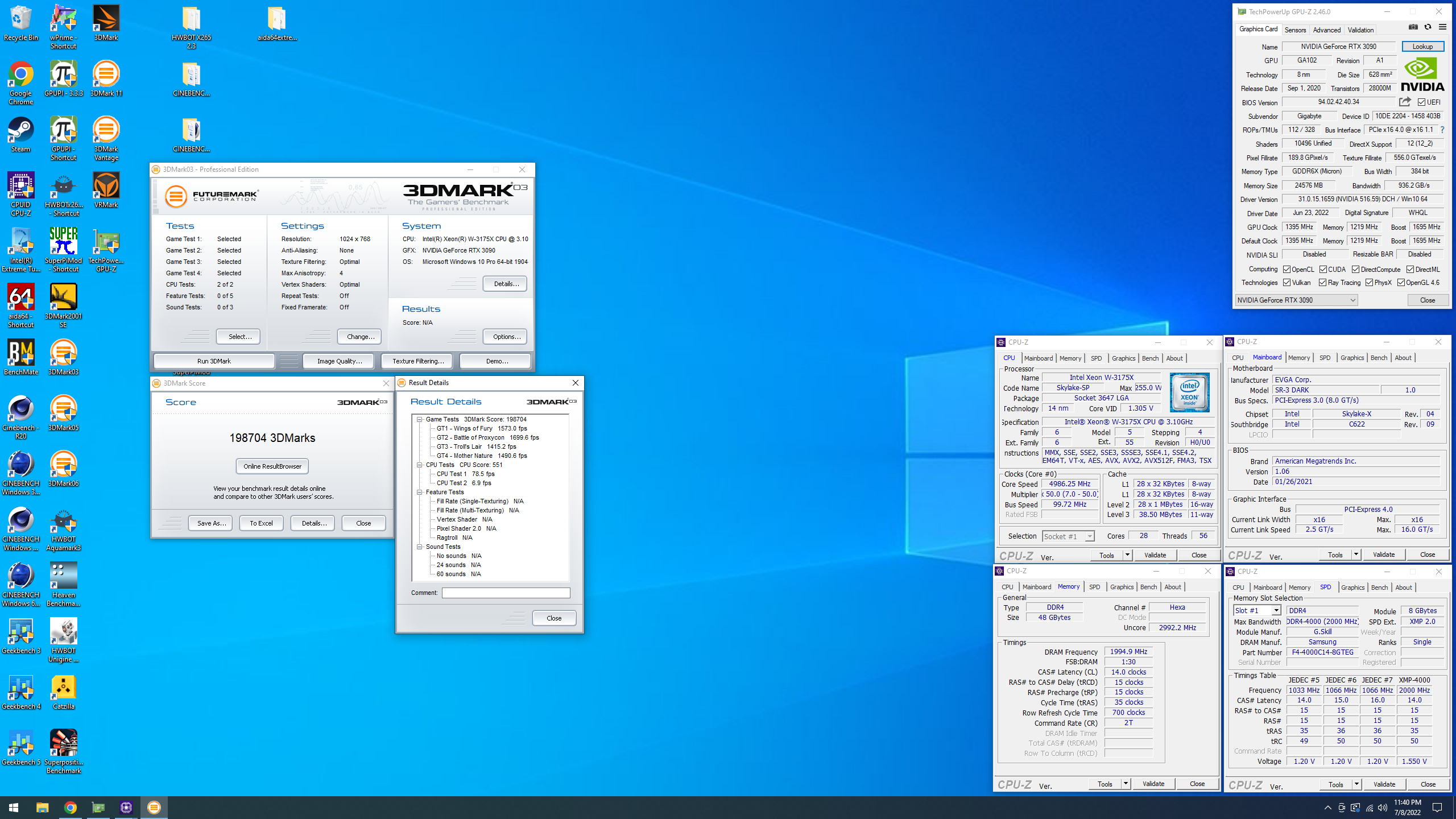This screenshot has height=819, width=1456.
Task: Click the GPU-Z screenshot camera icon
Action: coord(1413,27)
